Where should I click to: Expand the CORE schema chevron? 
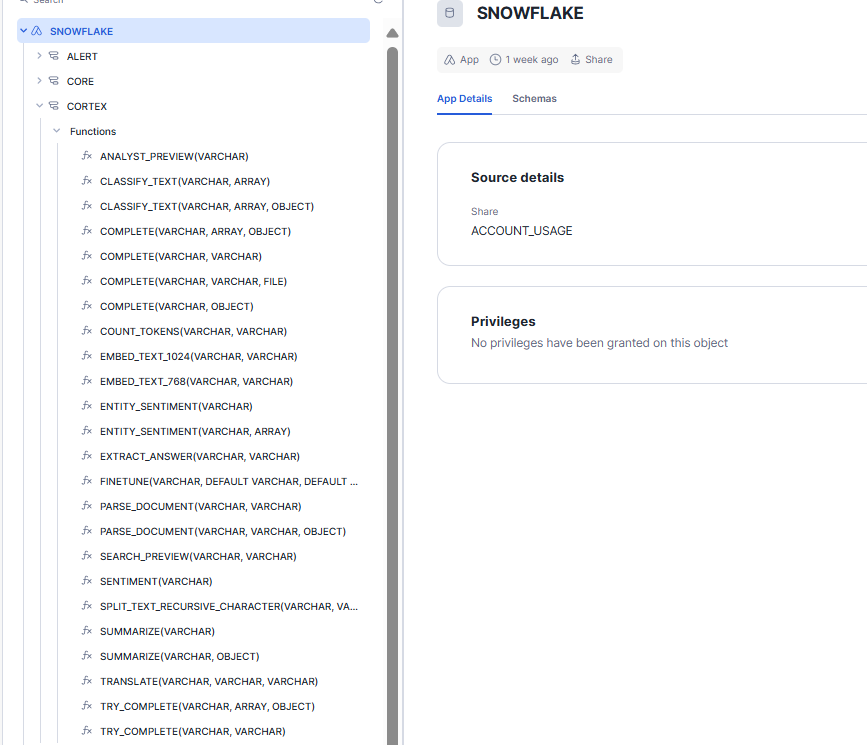39,81
